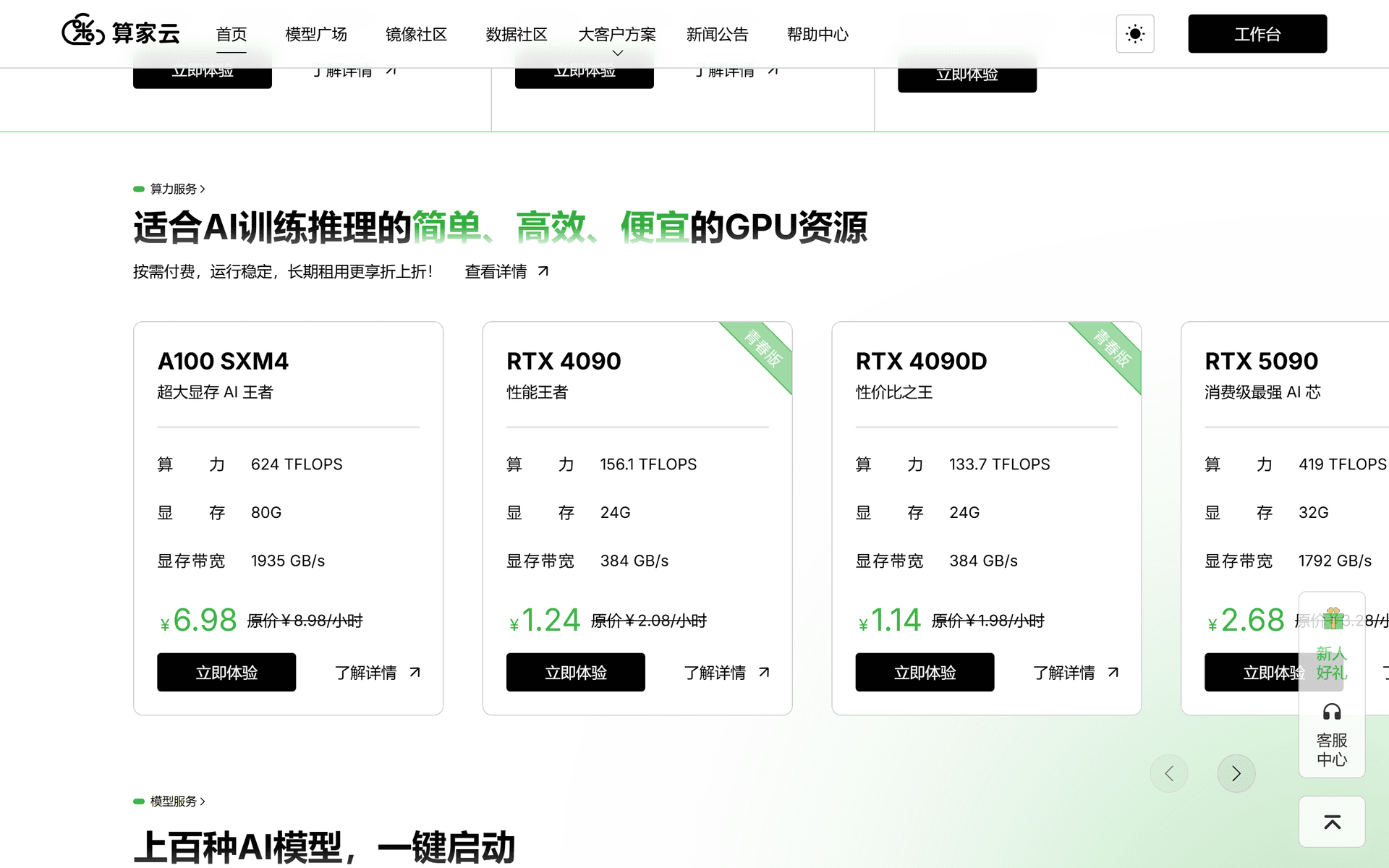Click the next carousel arrow

1236,773
